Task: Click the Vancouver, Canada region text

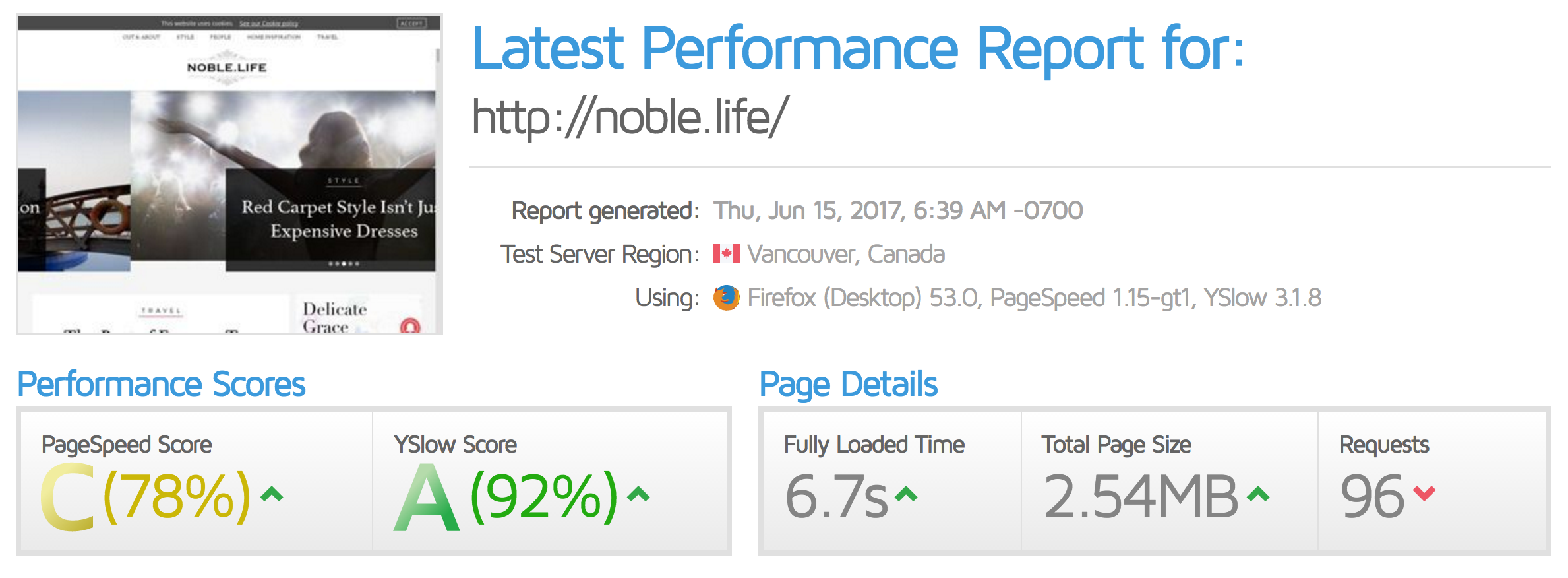Action: 846,254
